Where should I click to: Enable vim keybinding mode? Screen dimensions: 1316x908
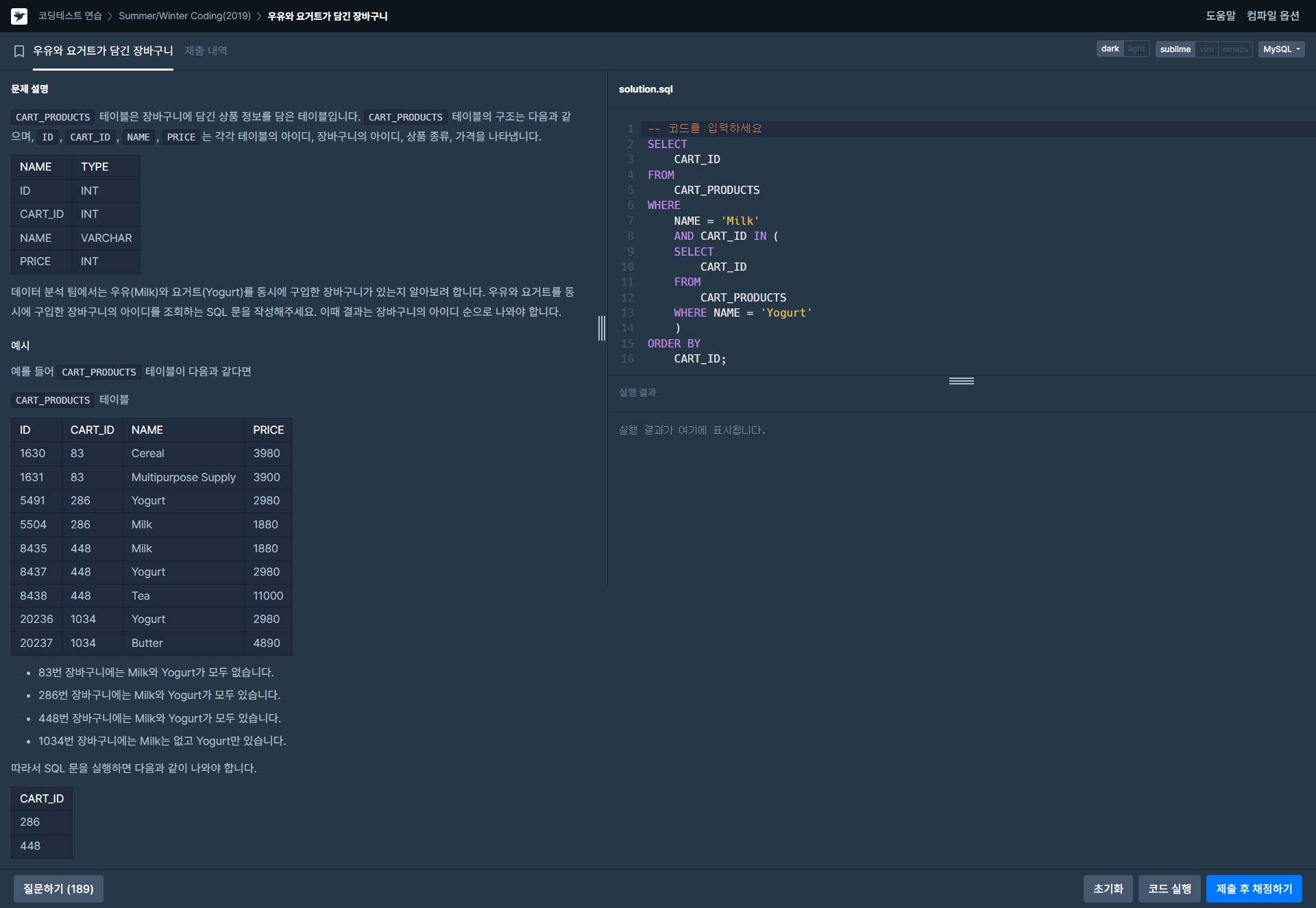pyautogui.click(x=1206, y=49)
